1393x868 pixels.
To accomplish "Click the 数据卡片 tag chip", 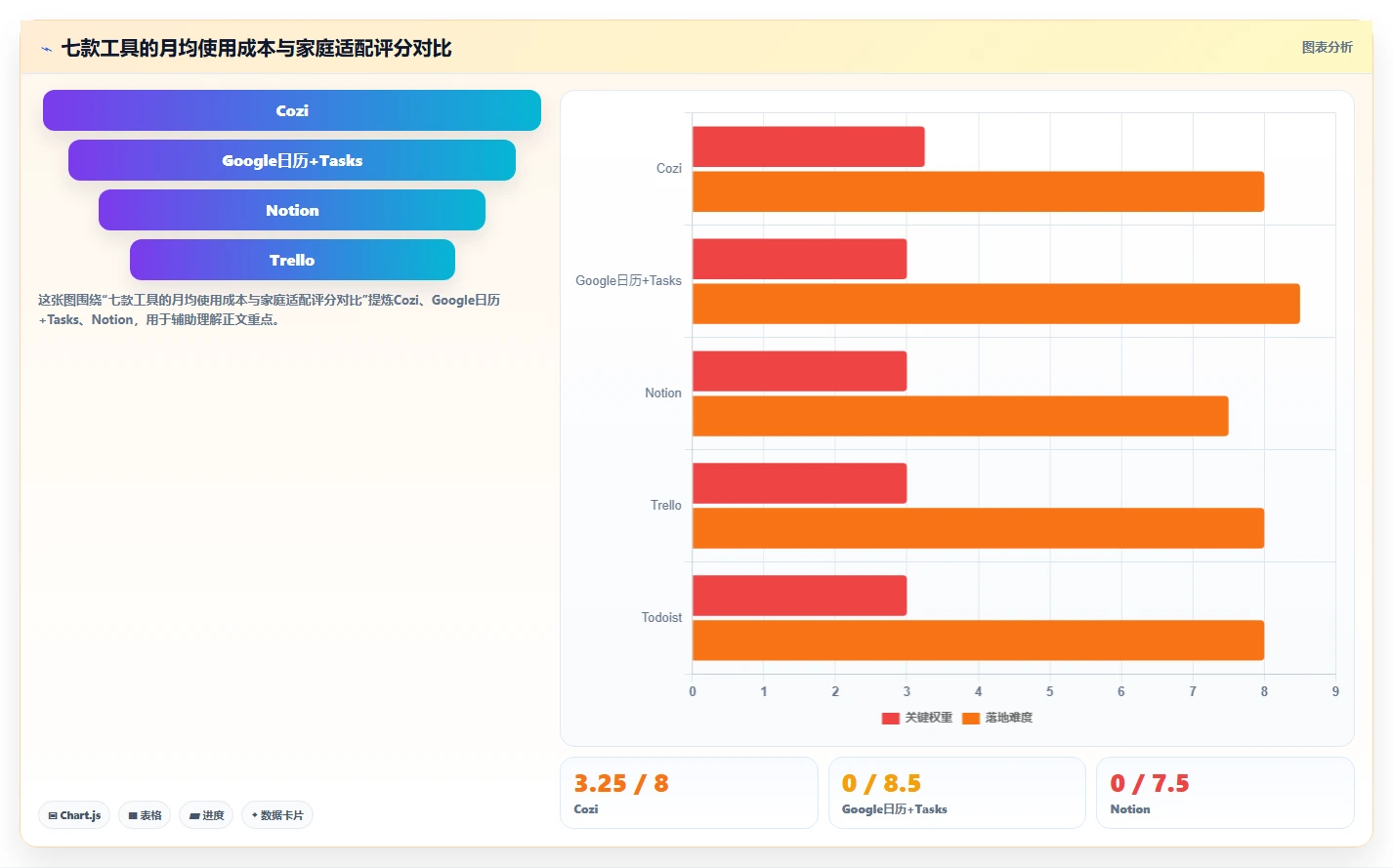I will (277, 815).
